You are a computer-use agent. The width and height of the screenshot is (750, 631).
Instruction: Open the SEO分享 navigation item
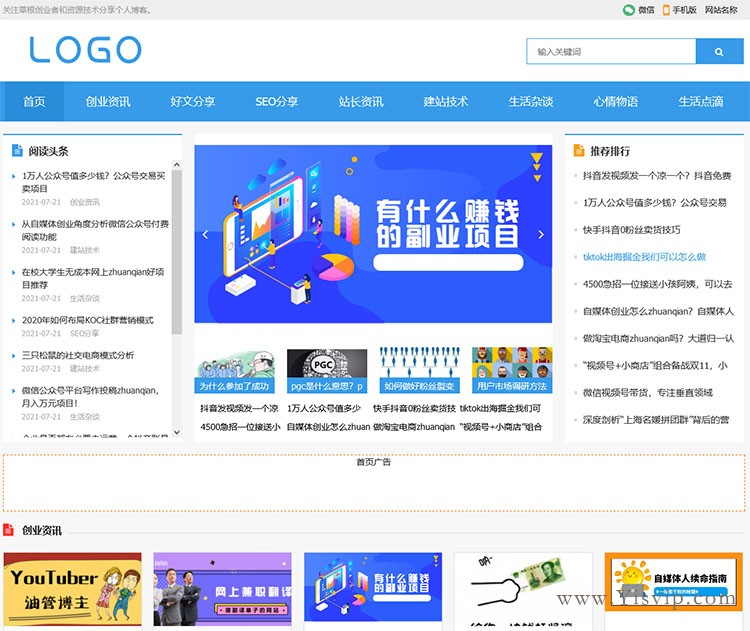[x=276, y=101]
